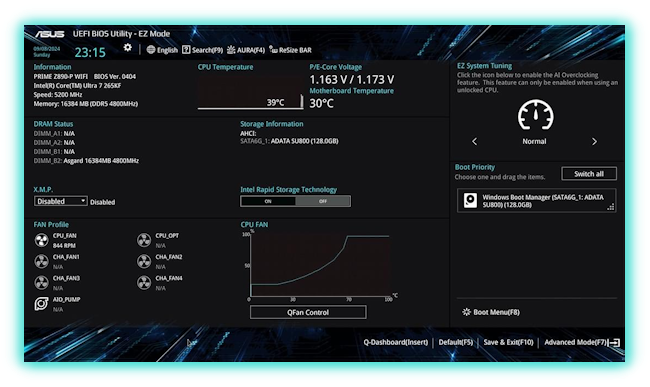Screen dimensions: 650x387
Task: Click SATA6G_1: ADATA SU800 (128.0GB) entry
Action: click(x=289, y=141)
